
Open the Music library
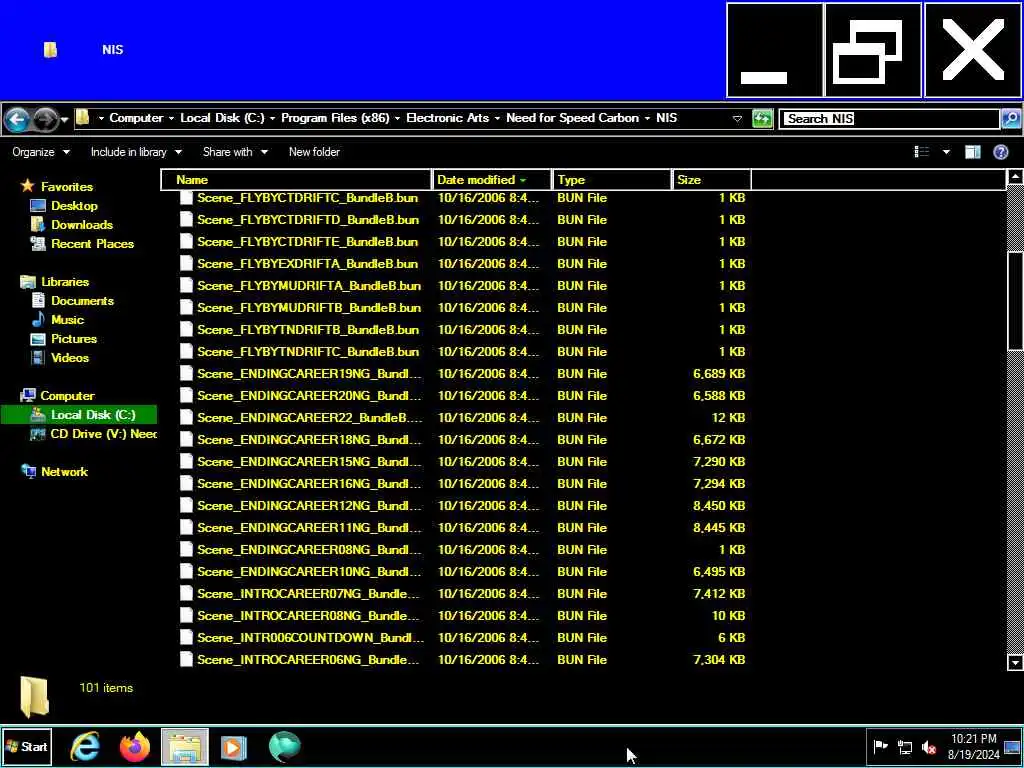click(x=67, y=319)
